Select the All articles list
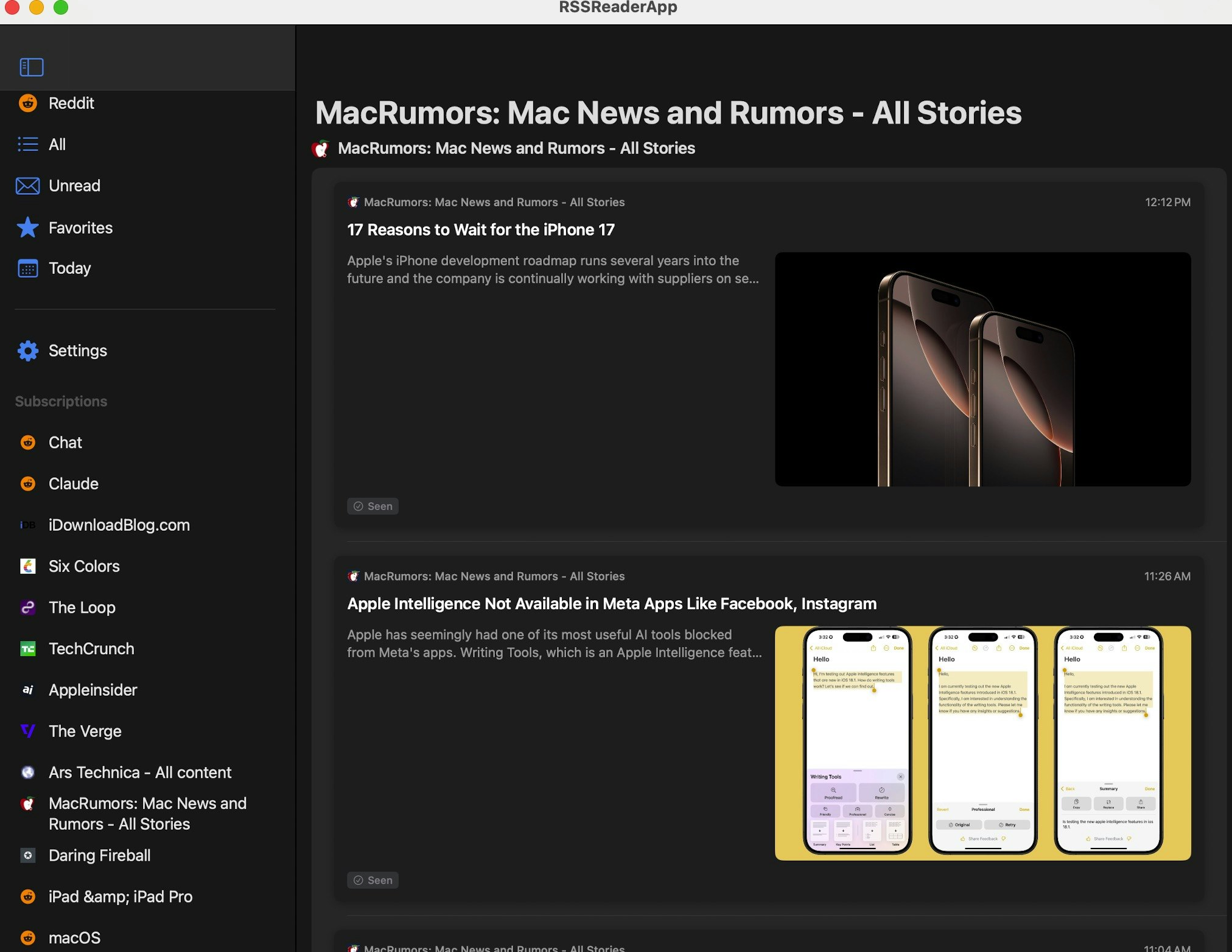Viewport: 1232px width, 952px height. (57, 145)
